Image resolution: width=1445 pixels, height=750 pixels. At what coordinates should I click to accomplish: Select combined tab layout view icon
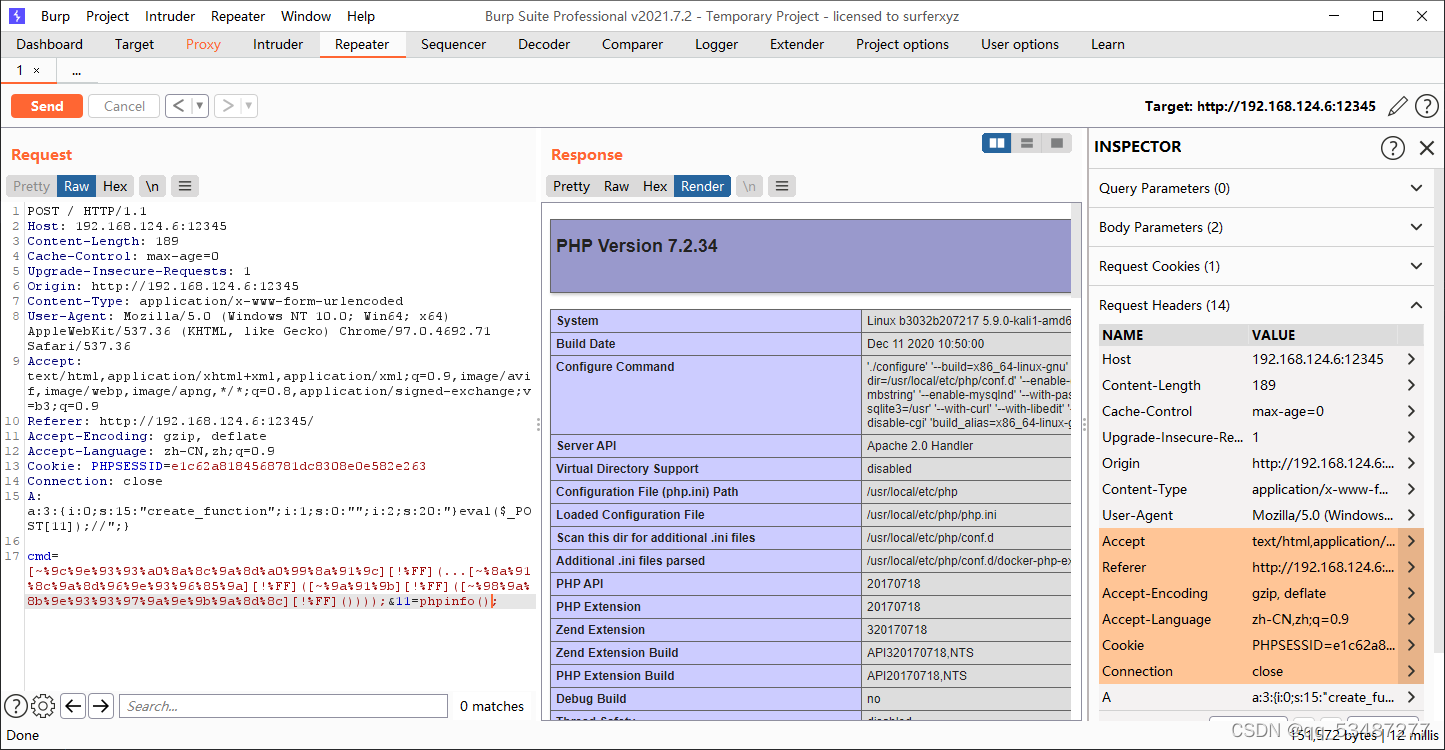click(1057, 143)
